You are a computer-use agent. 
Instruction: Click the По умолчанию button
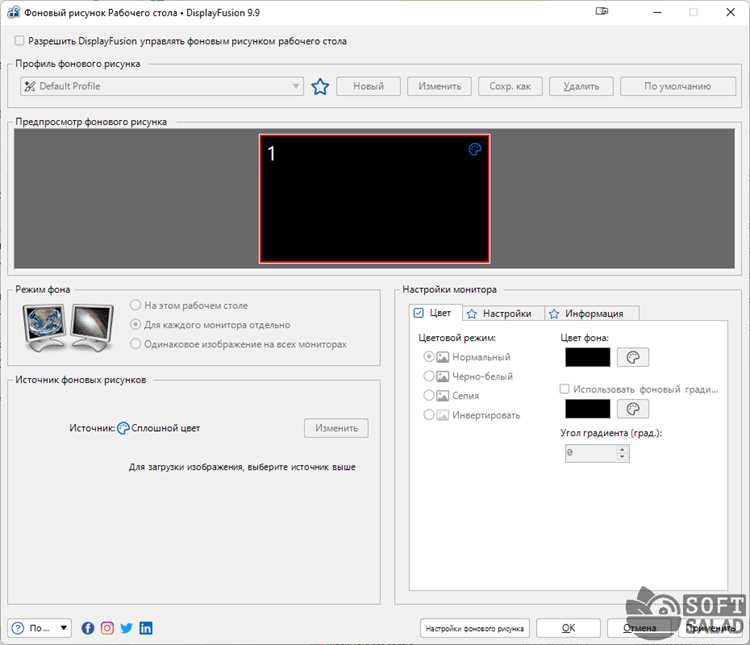point(678,87)
